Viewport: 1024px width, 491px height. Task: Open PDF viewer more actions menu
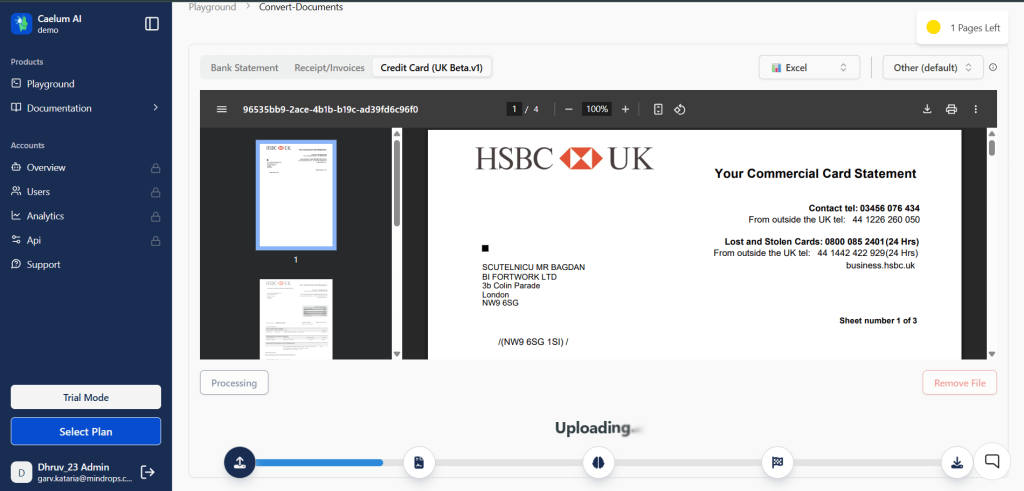pyautogui.click(x=976, y=109)
